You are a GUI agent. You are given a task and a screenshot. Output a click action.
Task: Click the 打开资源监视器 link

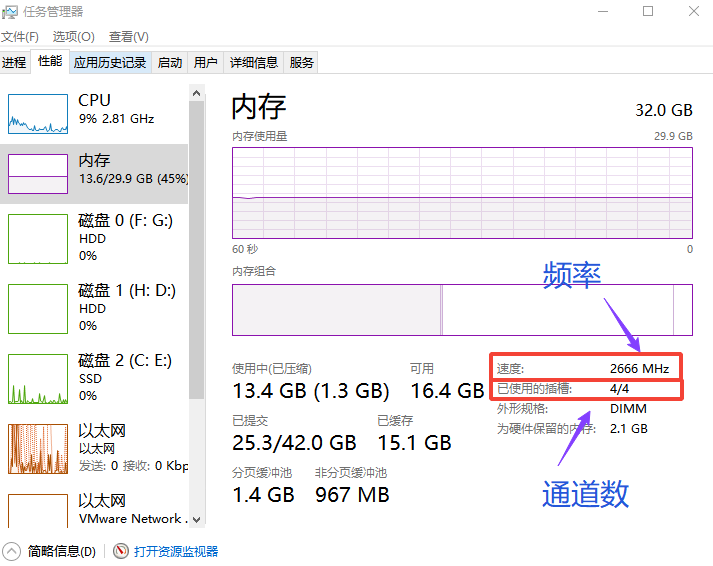pos(176,551)
